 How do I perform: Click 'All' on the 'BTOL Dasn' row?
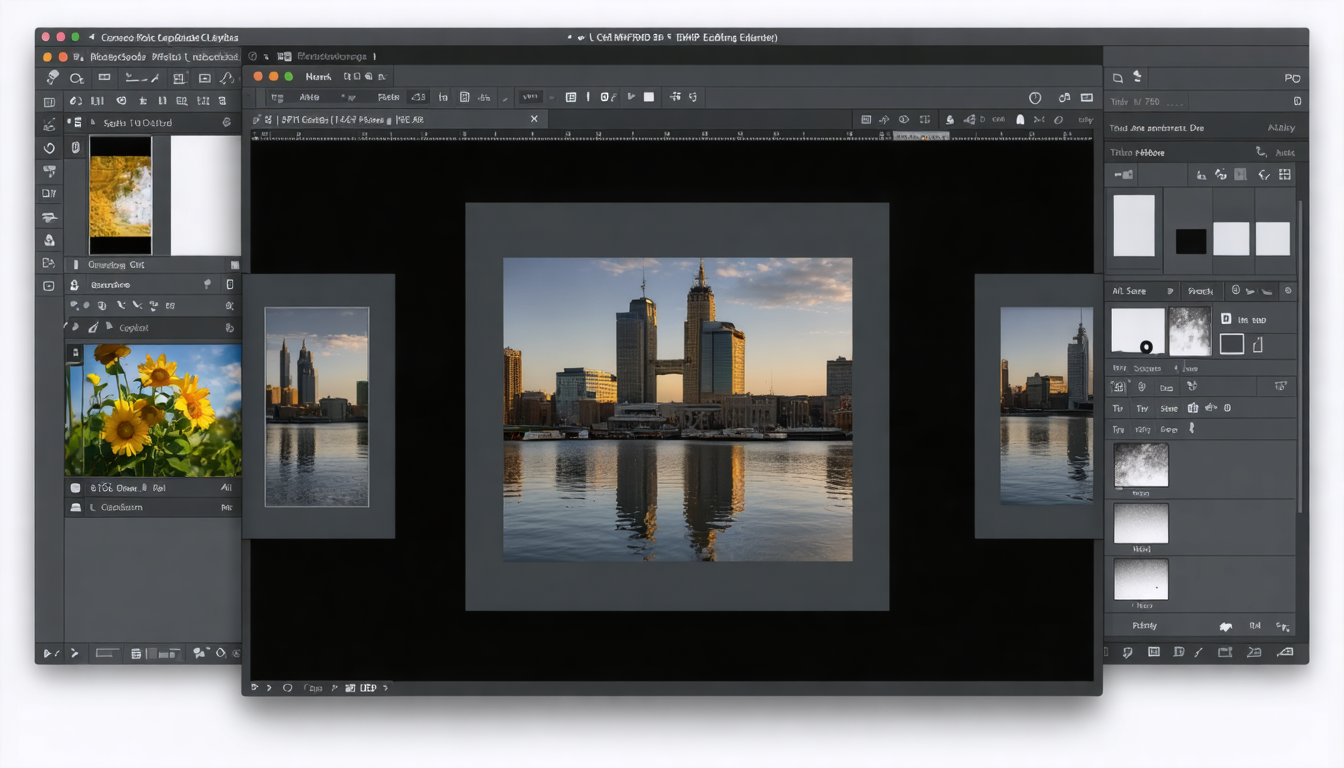coord(227,488)
